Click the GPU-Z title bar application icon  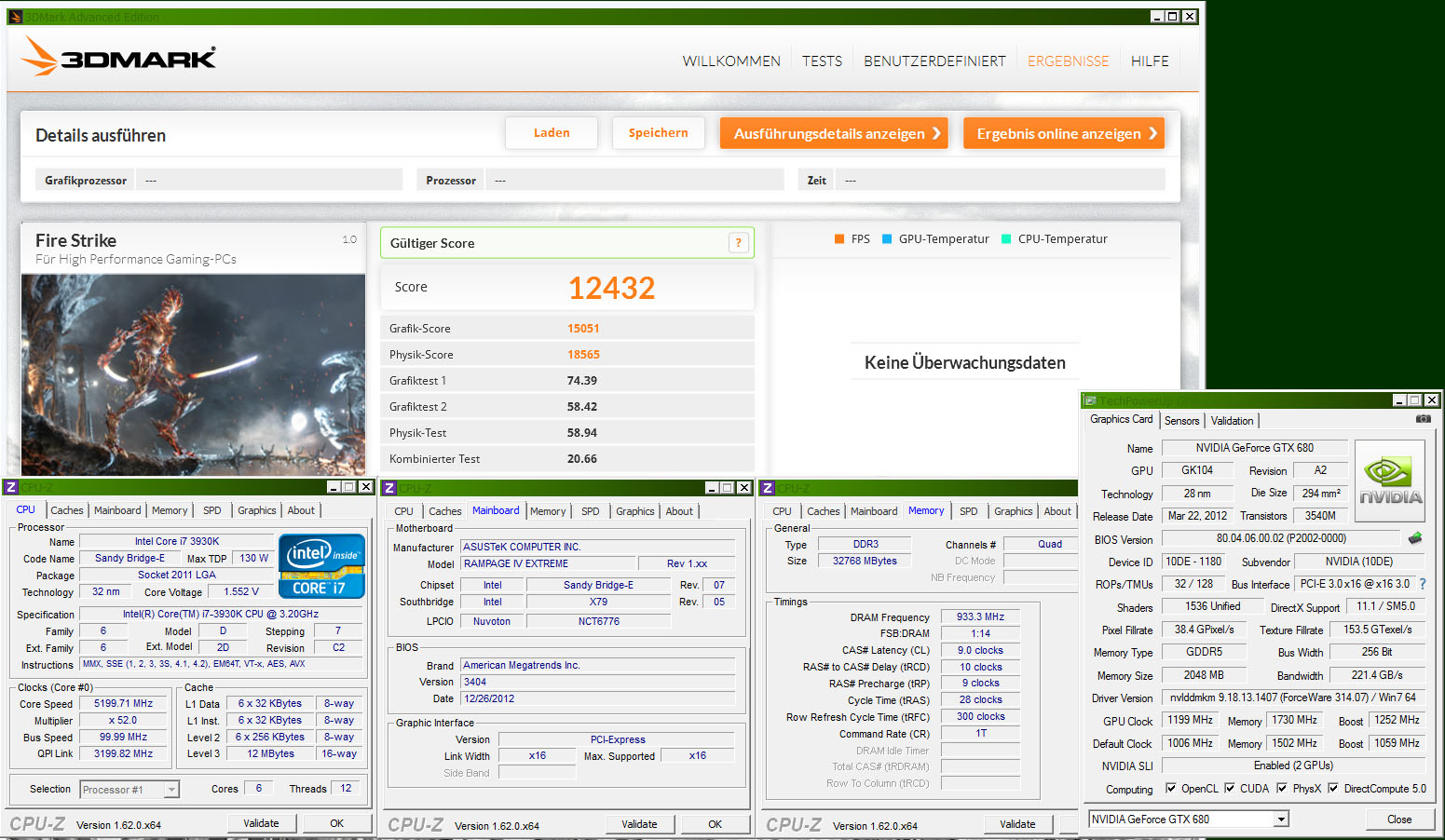click(1090, 400)
